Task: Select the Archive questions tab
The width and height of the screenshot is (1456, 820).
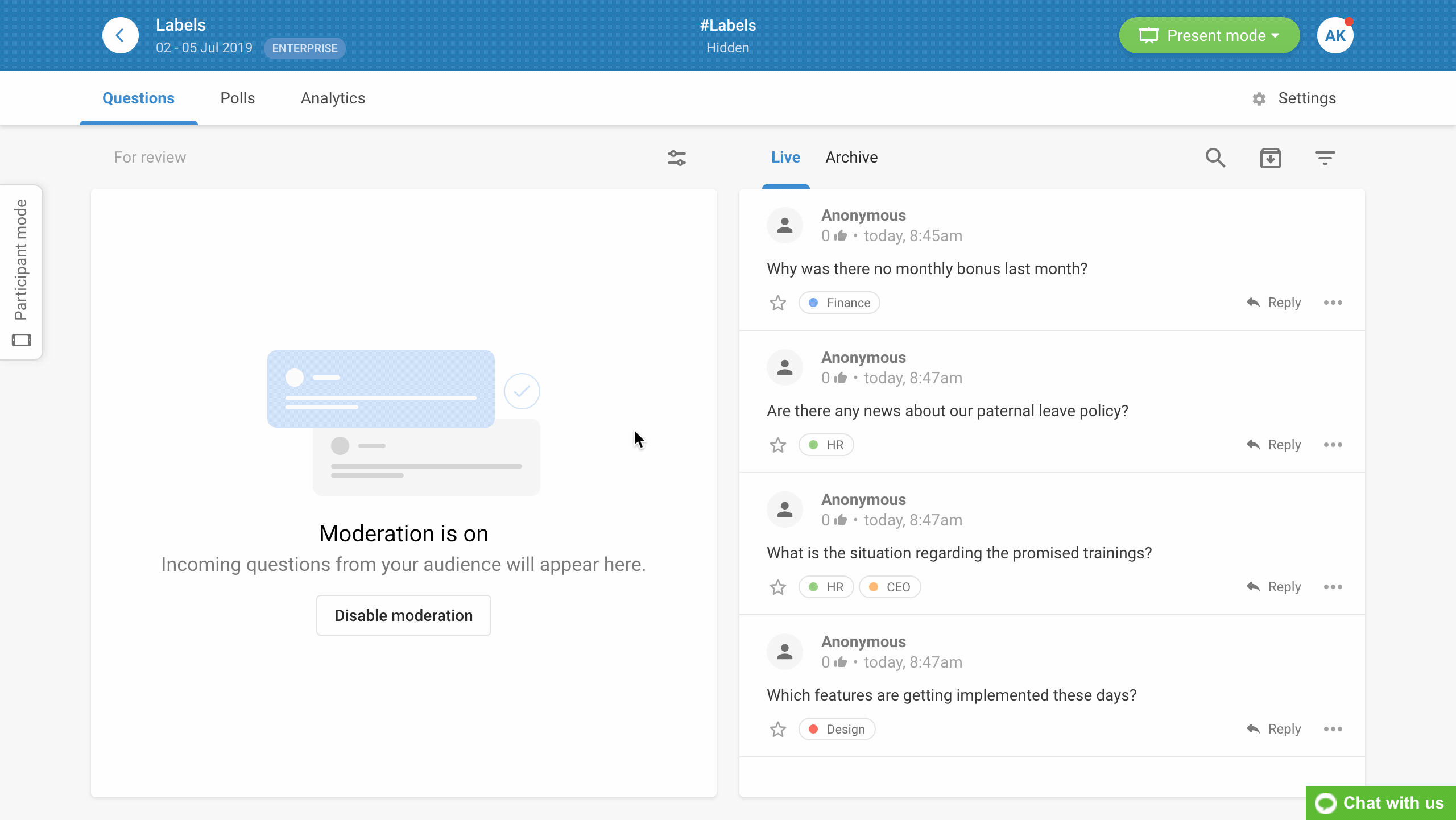Action: [851, 158]
